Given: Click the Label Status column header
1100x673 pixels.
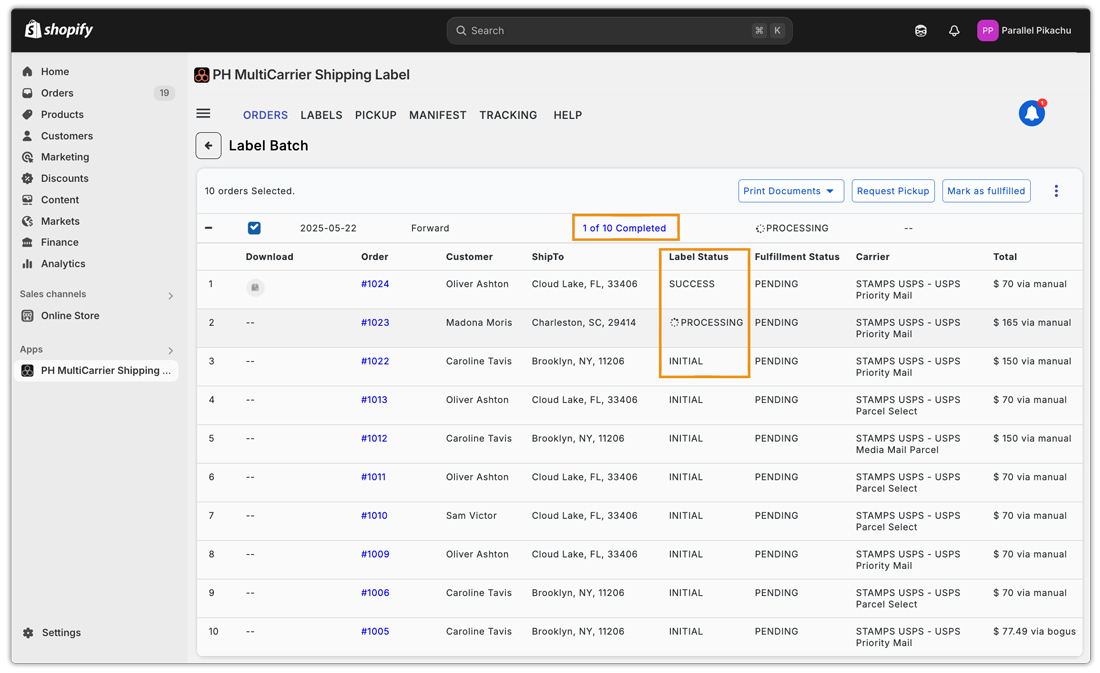Looking at the screenshot, I should [x=698, y=257].
